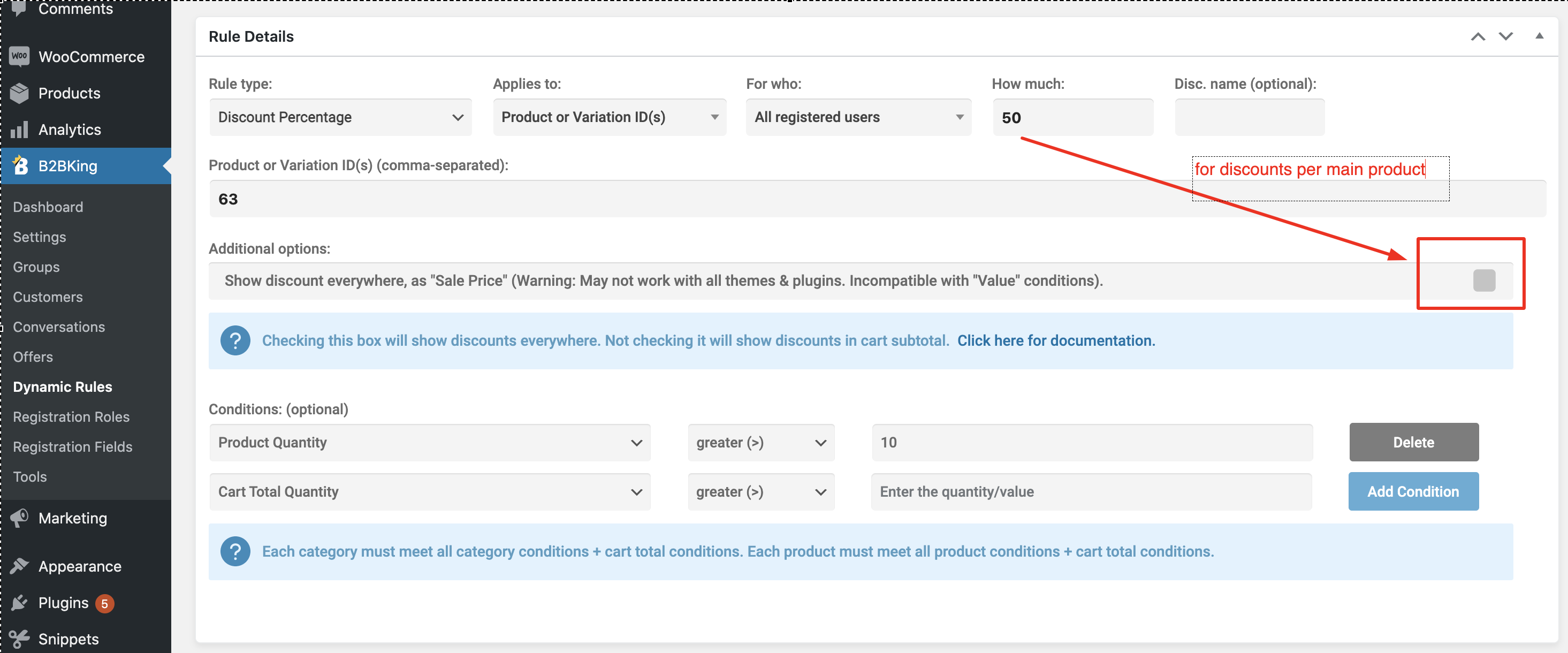Click the Disc. name optional field

coord(1250,117)
